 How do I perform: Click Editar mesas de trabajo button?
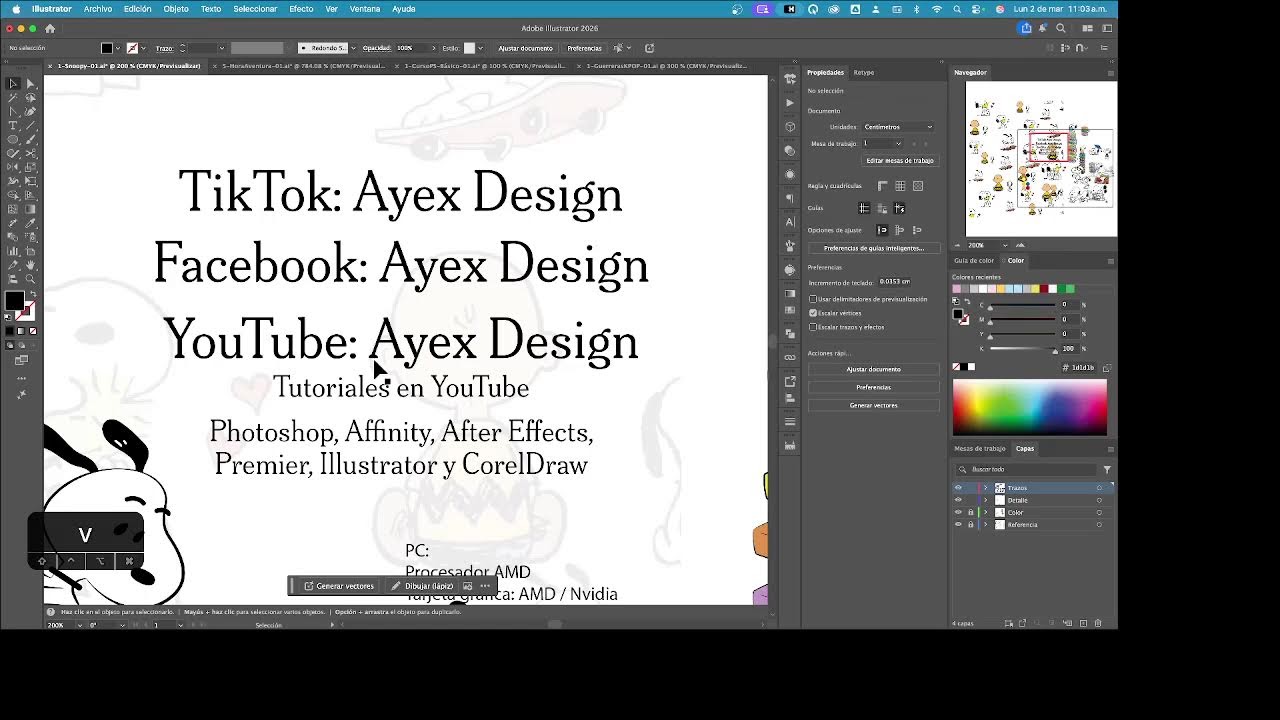pyautogui.click(x=900, y=161)
